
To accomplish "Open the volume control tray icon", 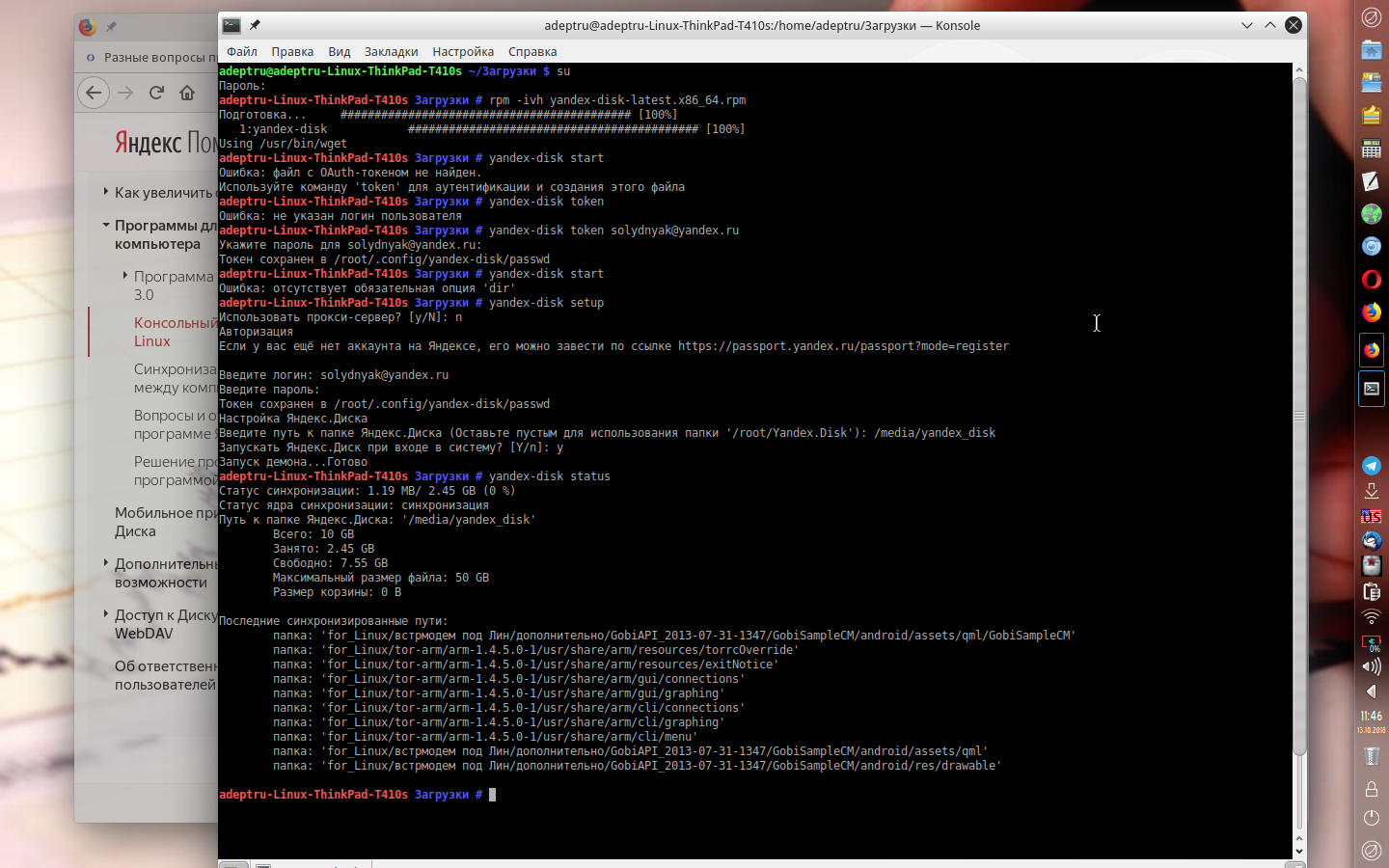I will 1371,666.
